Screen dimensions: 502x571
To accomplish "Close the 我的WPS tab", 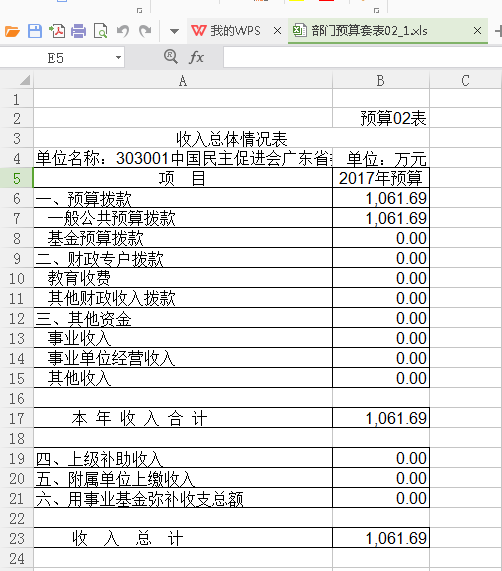I will point(277,31).
